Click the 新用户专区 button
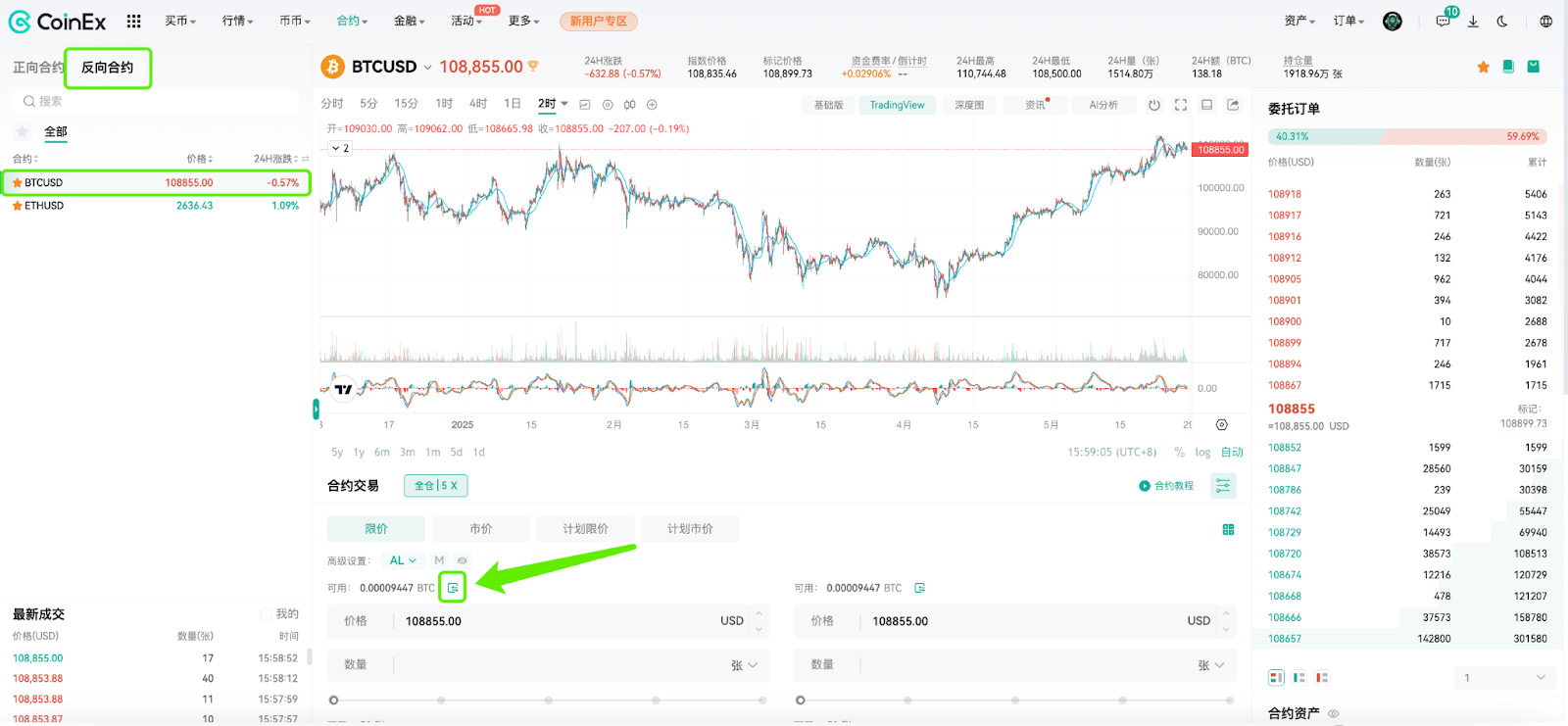Viewport: 1568px width, 726px height. pos(599,21)
